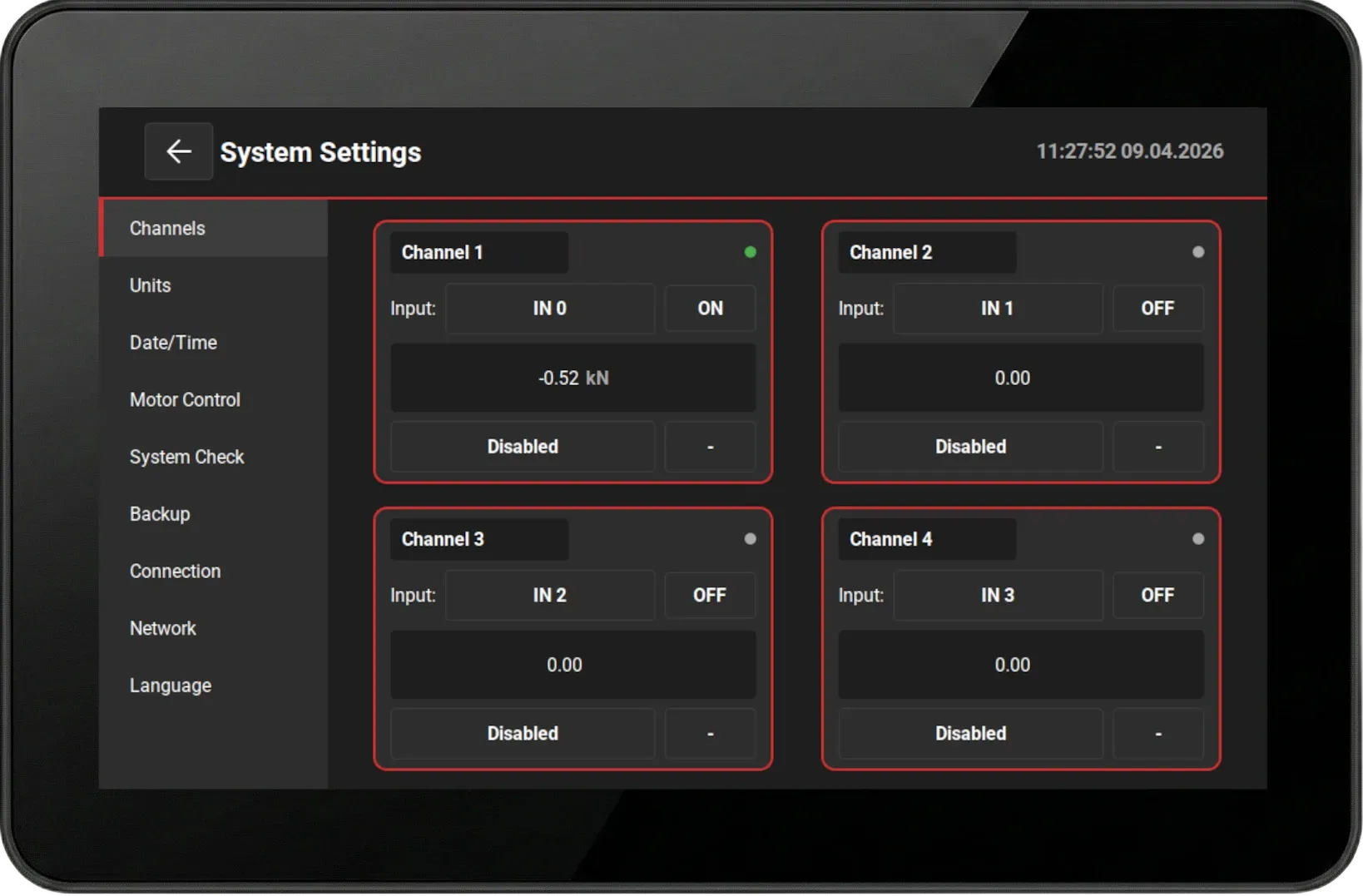The image size is (1363, 896).
Task: Click Channel 4 gray status dot
Action: (x=1197, y=539)
